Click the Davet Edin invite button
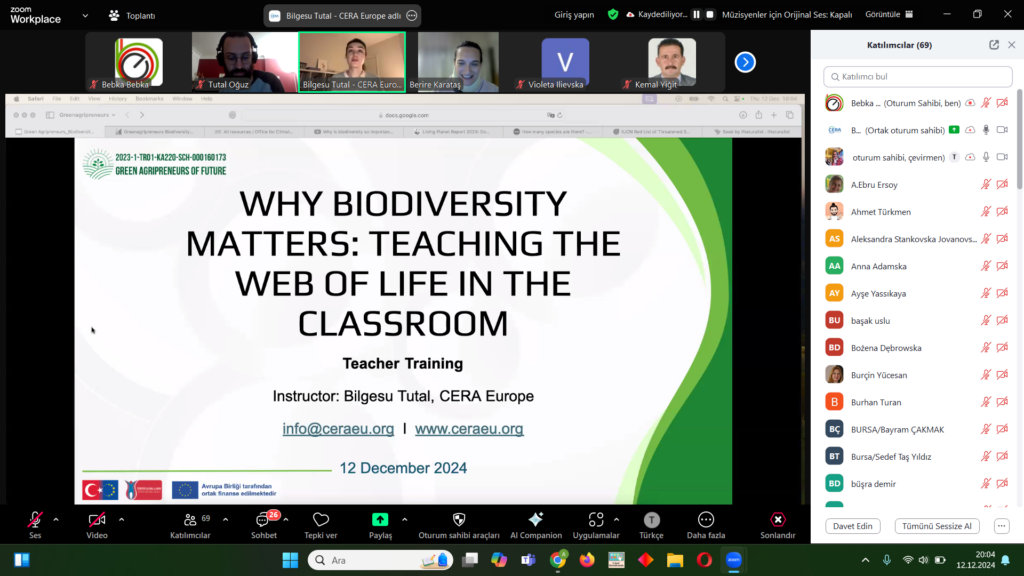This screenshot has width=1024, height=576. click(x=852, y=526)
